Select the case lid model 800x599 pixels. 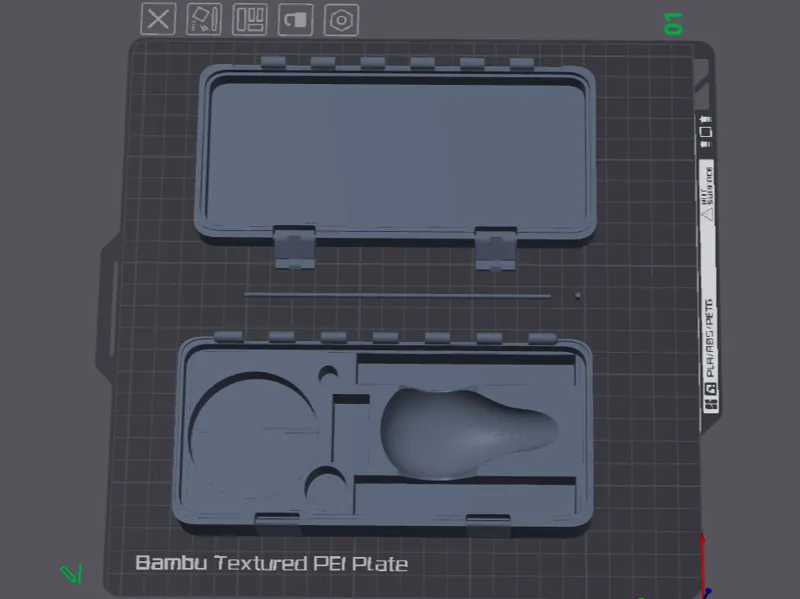tap(395, 156)
